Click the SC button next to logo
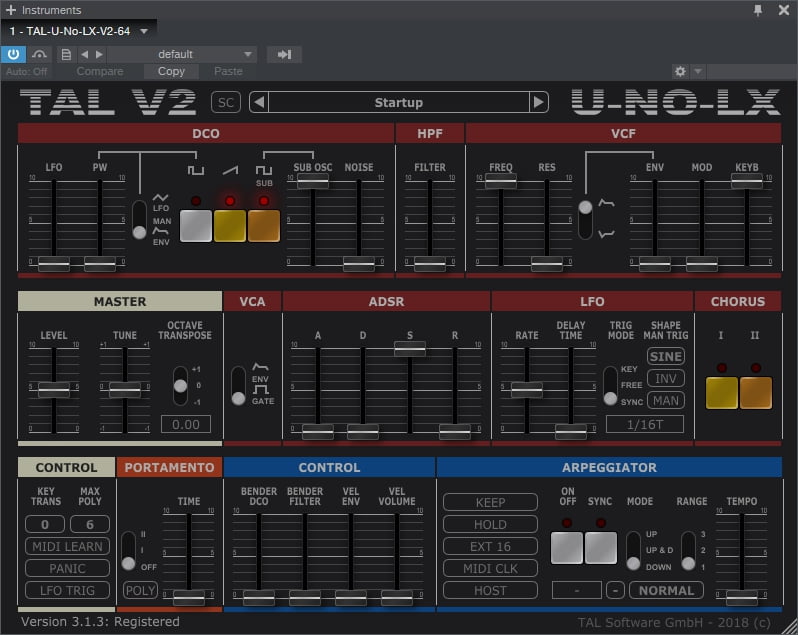 (225, 102)
